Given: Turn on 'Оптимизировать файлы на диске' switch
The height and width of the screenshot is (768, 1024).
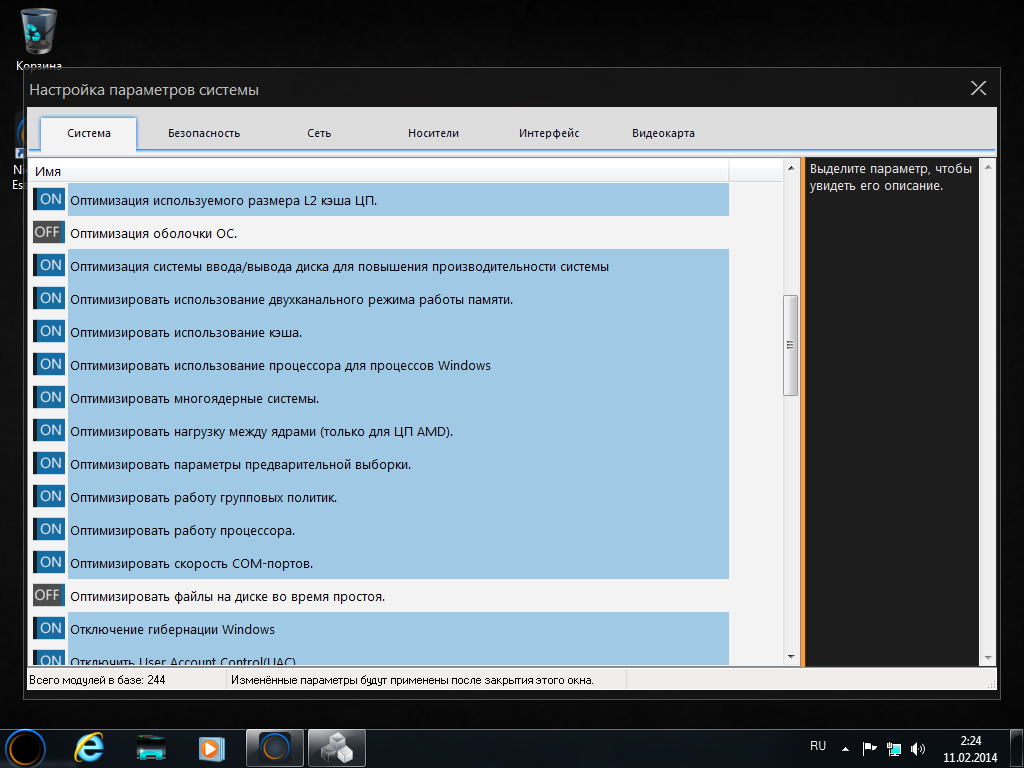Looking at the screenshot, I should [x=48, y=596].
